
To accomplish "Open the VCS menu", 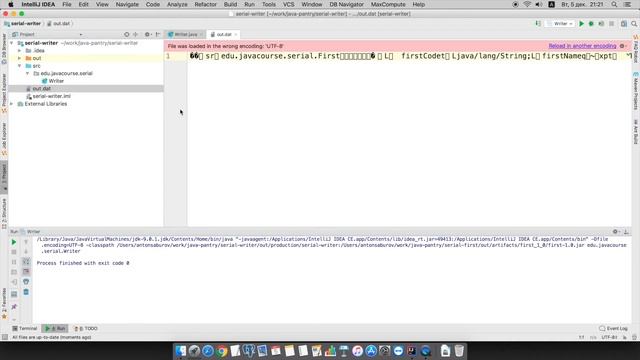I will tap(289, 4).
